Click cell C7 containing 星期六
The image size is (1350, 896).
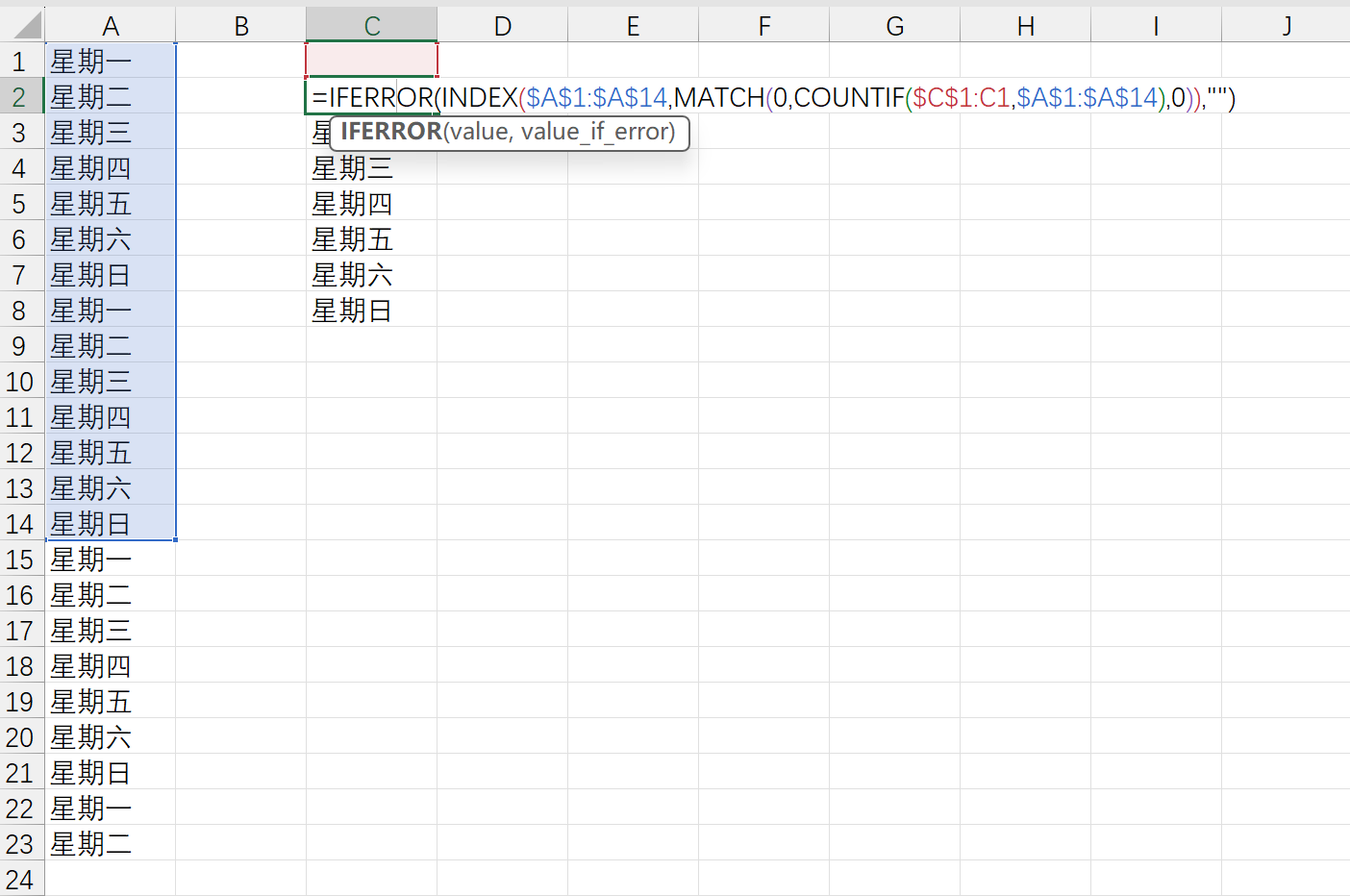pos(372,274)
